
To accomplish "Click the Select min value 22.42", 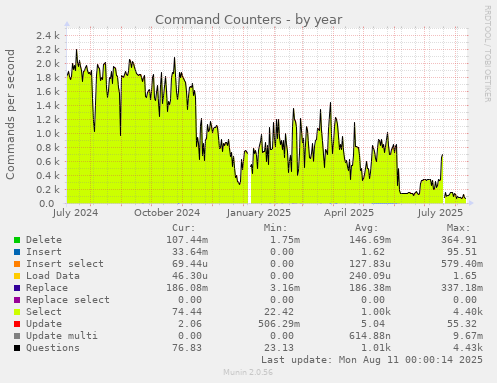I will (x=279, y=312).
